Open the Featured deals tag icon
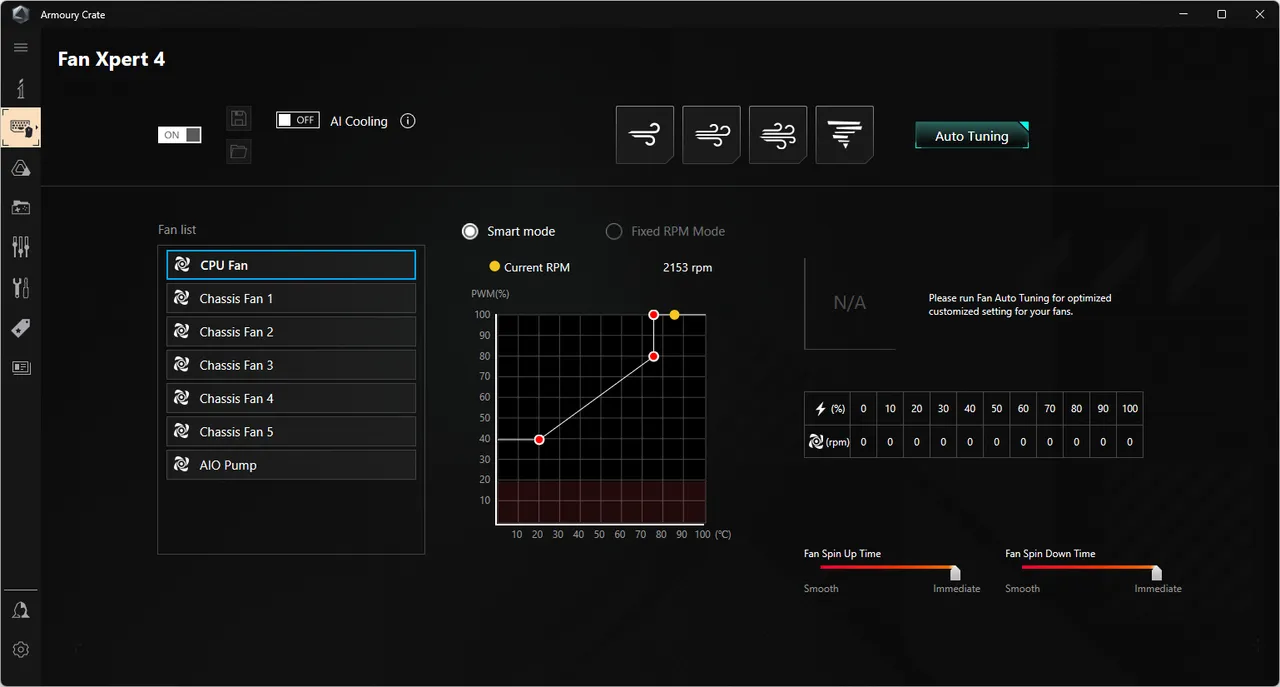 point(21,328)
